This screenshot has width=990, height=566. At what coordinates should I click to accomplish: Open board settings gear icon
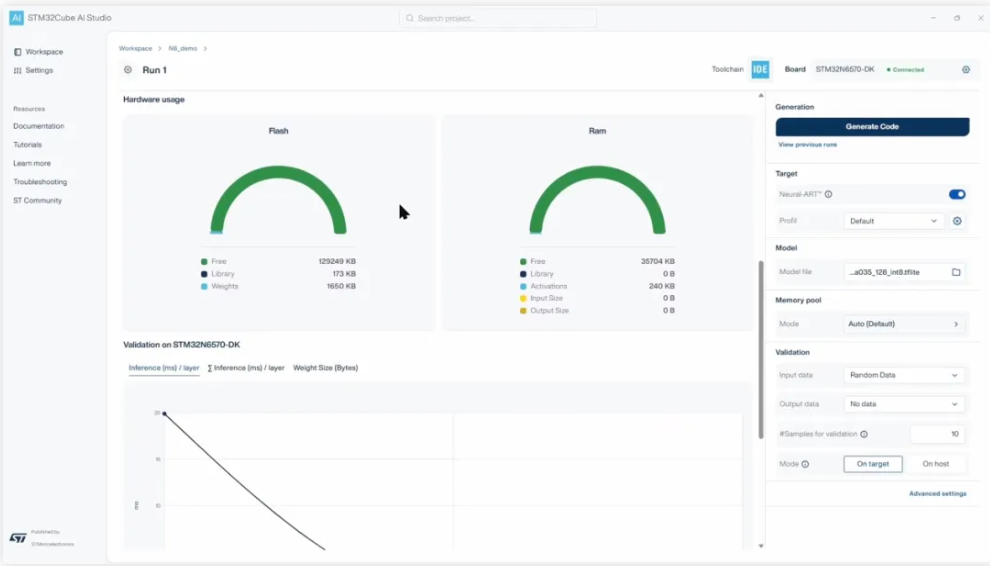[966, 69]
